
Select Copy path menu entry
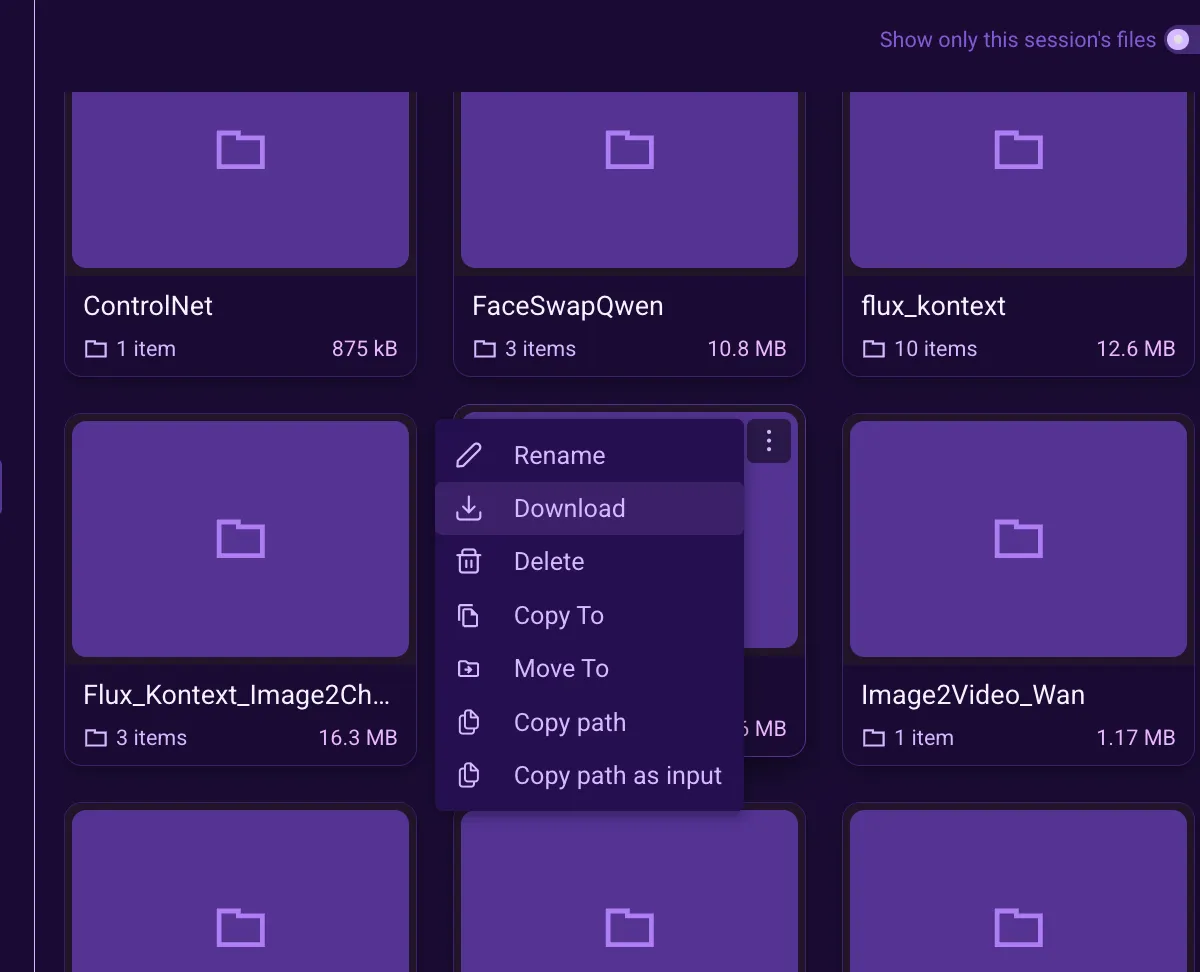click(589, 722)
